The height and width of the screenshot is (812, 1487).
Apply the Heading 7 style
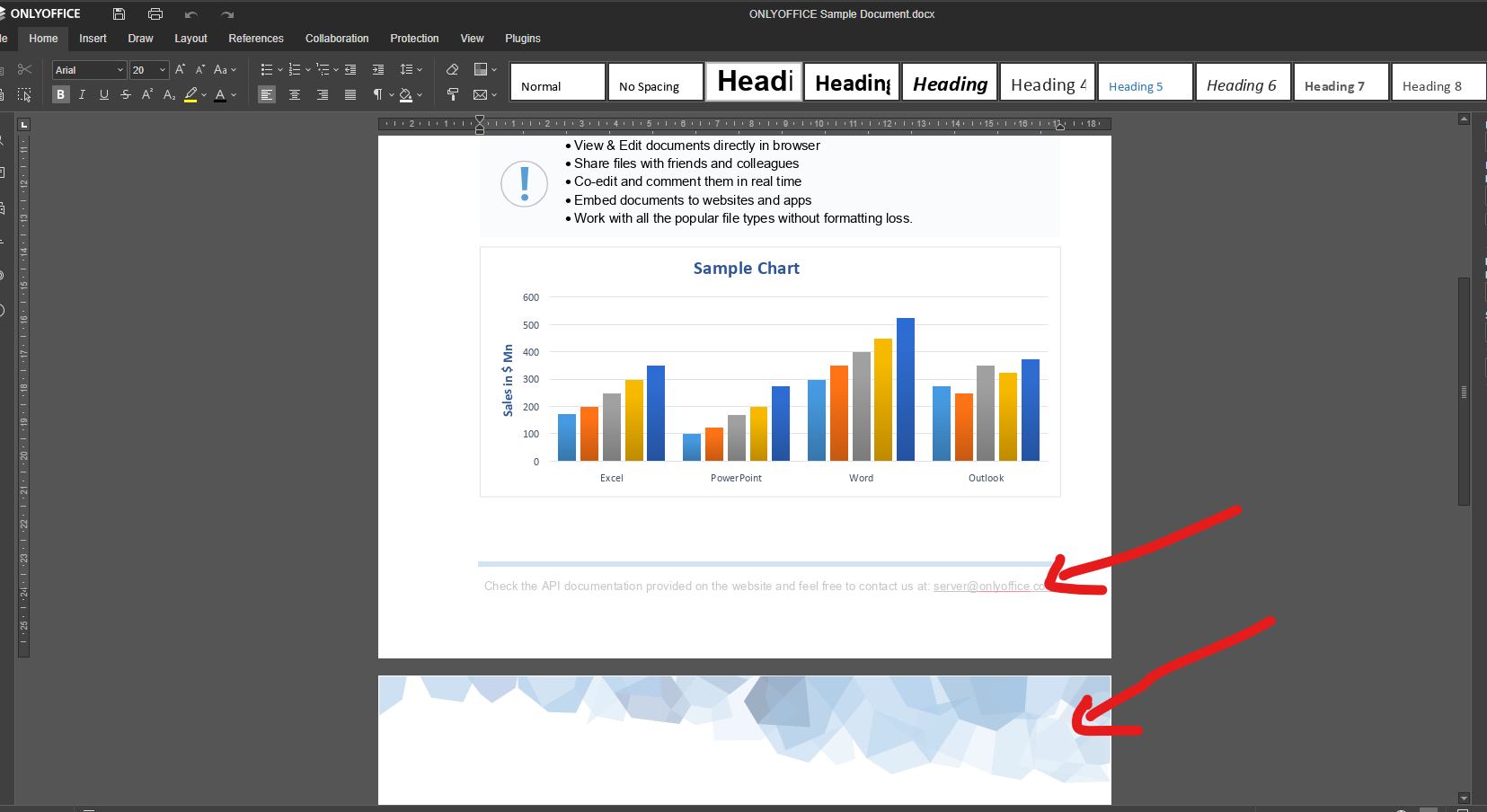point(1341,82)
